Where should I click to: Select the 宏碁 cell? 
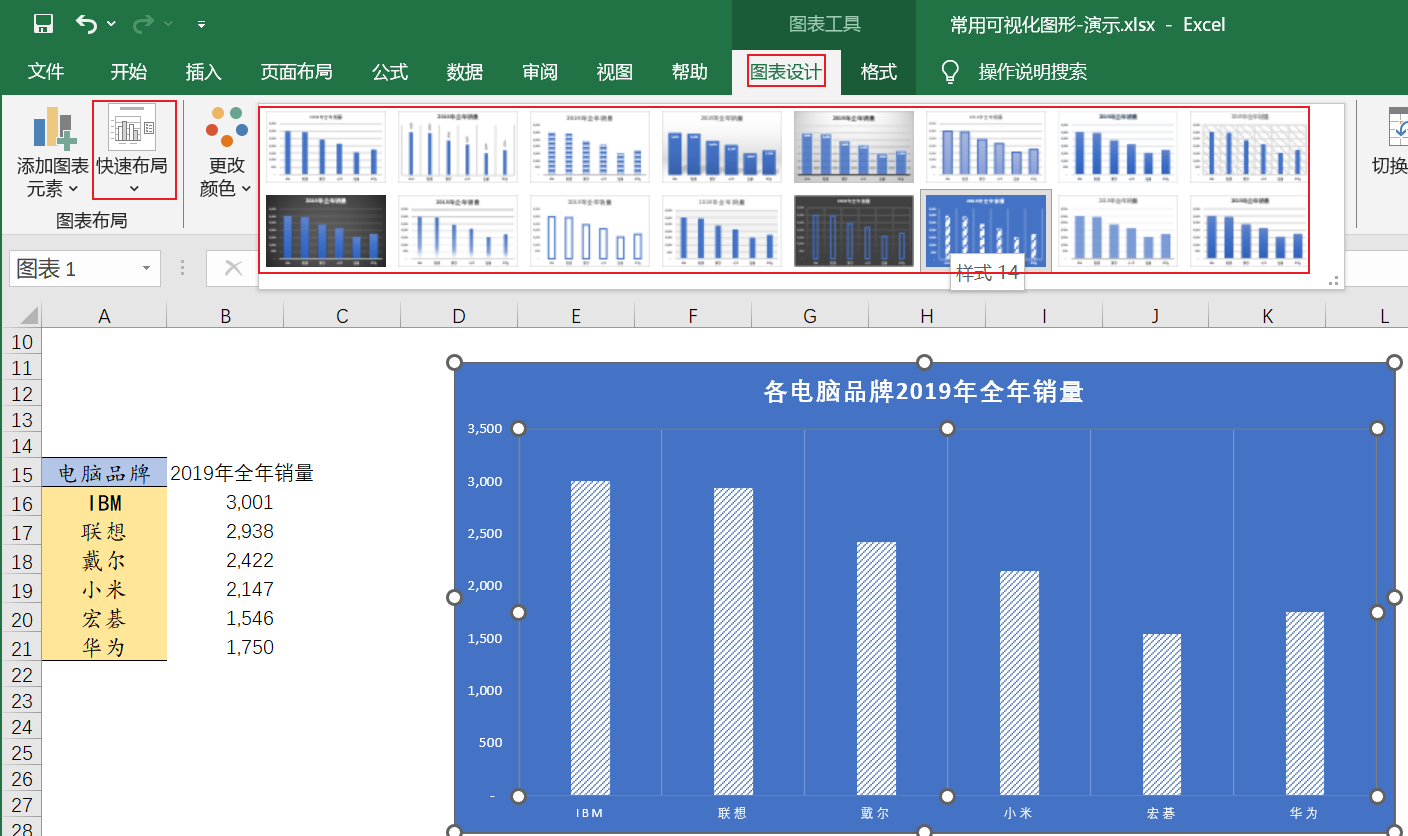[x=104, y=618]
